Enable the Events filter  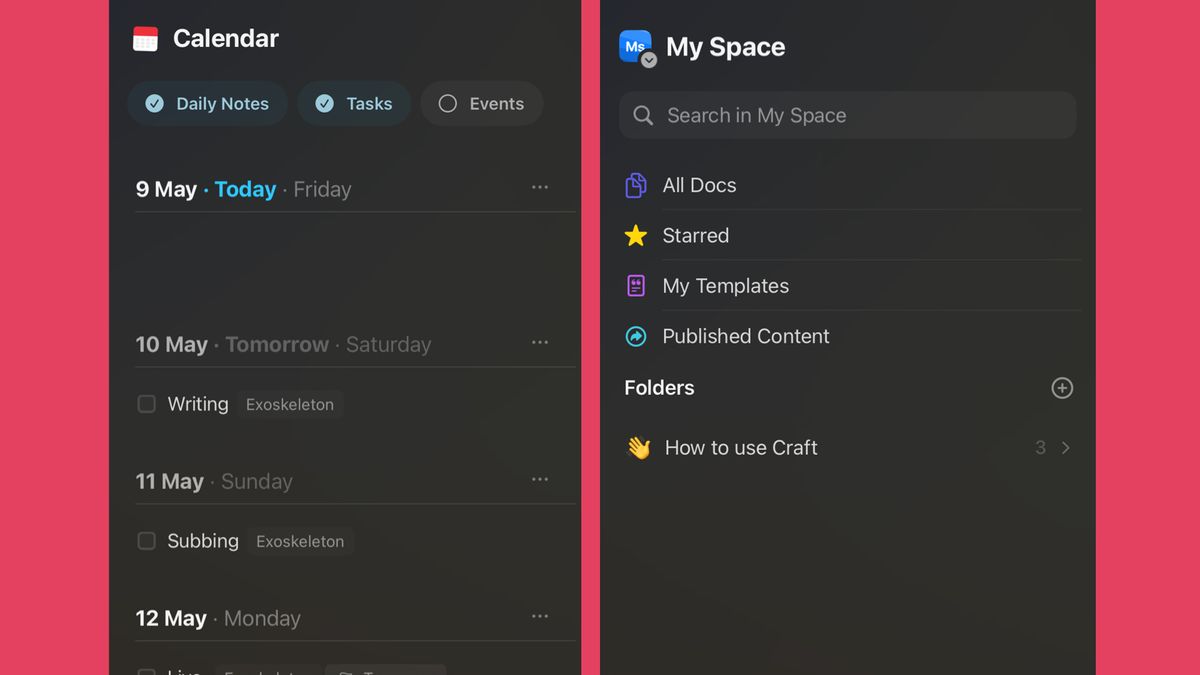point(482,103)
